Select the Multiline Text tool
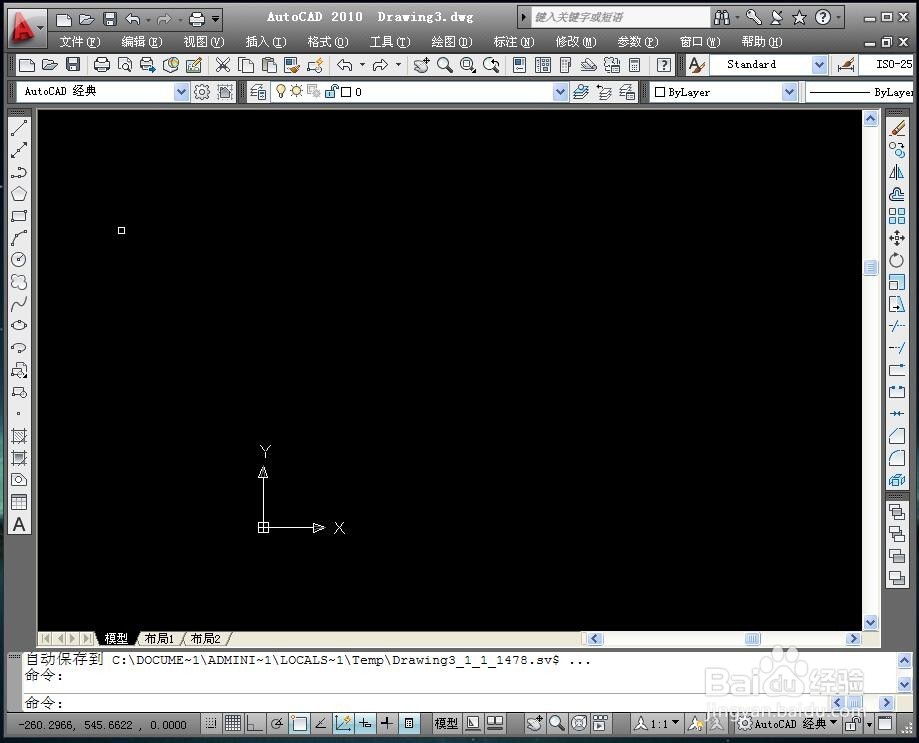The image size is (919, 743). pos(19,524)
